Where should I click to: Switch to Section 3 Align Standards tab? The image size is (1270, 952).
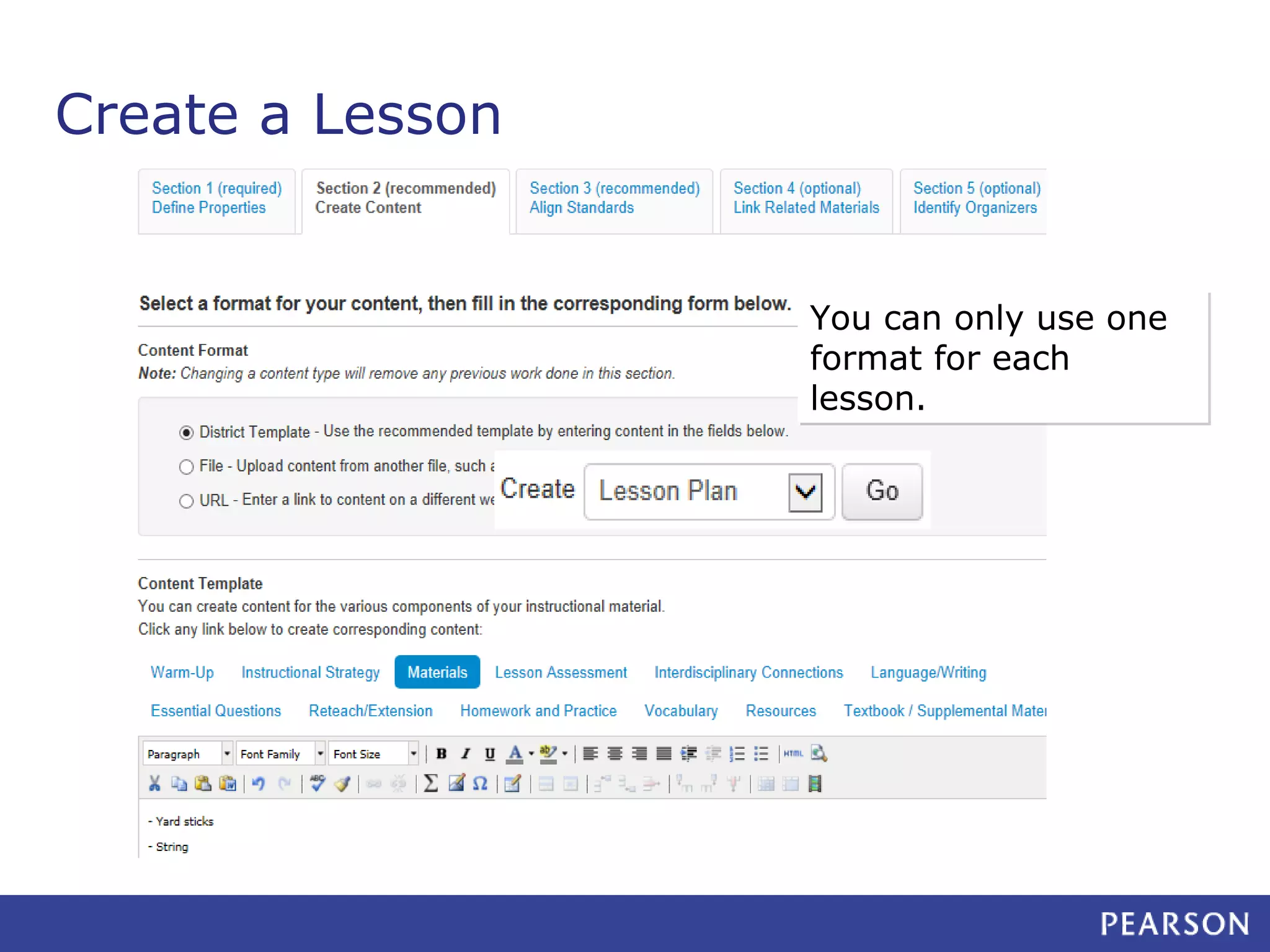tap(614, 198)
